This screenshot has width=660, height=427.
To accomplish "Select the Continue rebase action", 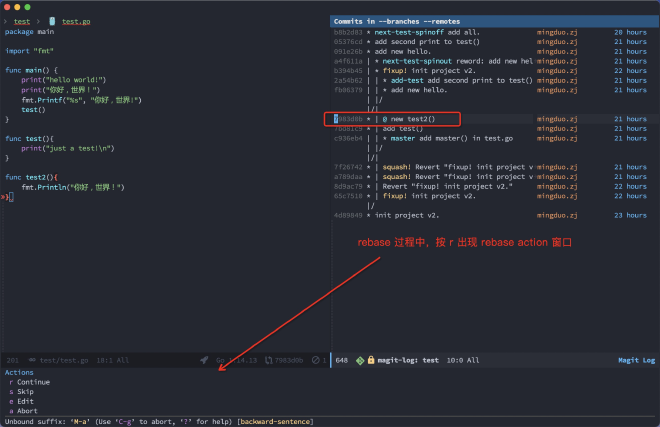I will tap(33, 382).
